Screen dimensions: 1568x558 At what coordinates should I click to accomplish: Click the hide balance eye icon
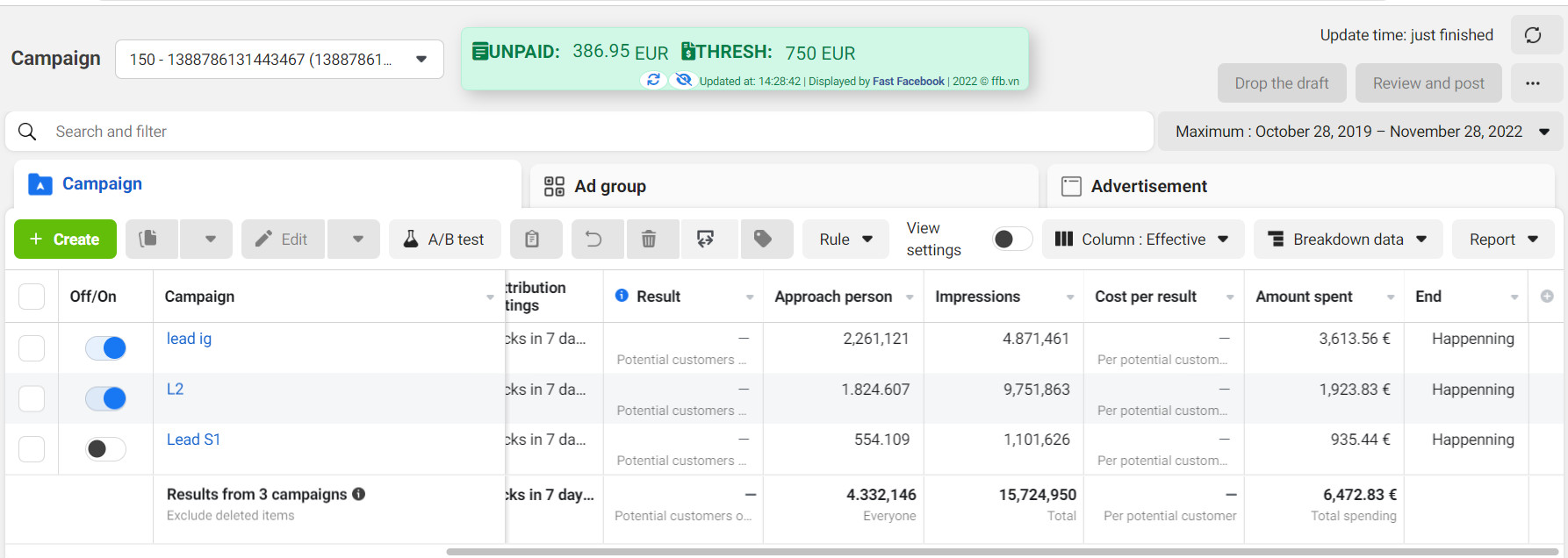(x=682, y=80)
